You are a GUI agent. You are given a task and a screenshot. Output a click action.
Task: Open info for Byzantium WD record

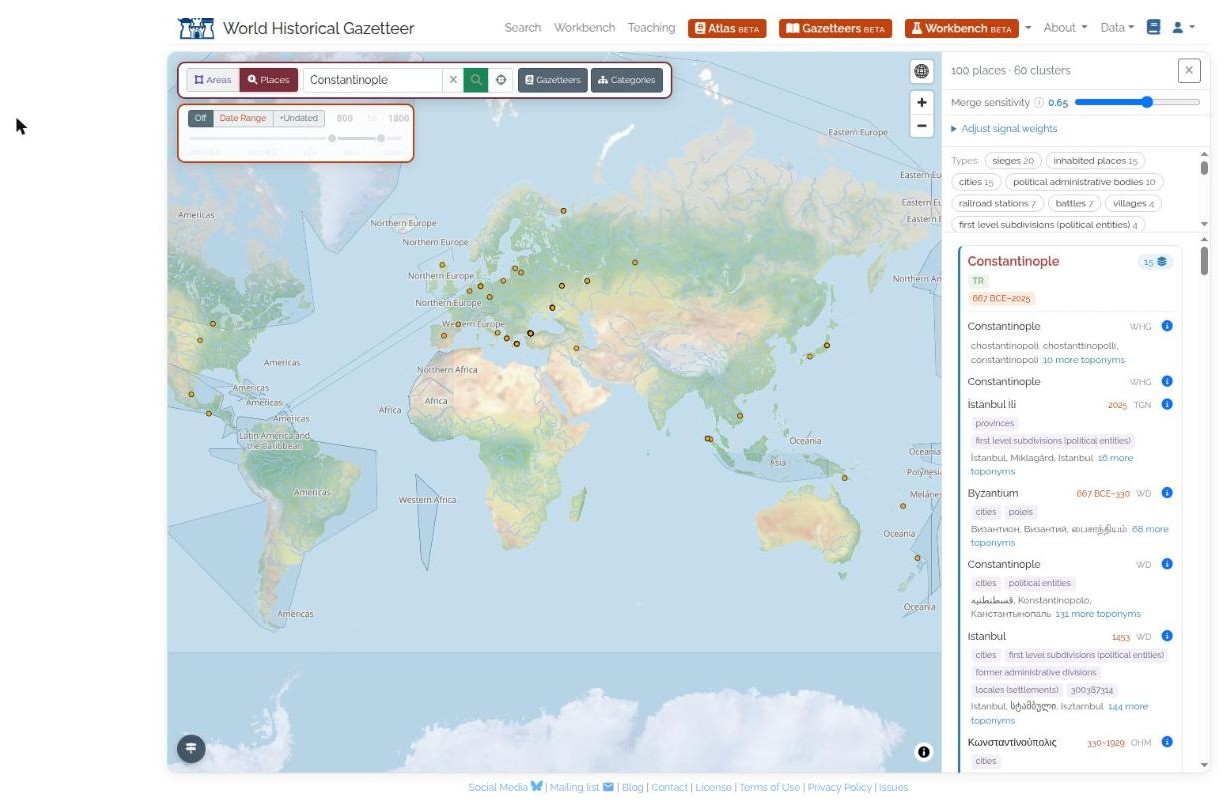[x=1167, y=493]
